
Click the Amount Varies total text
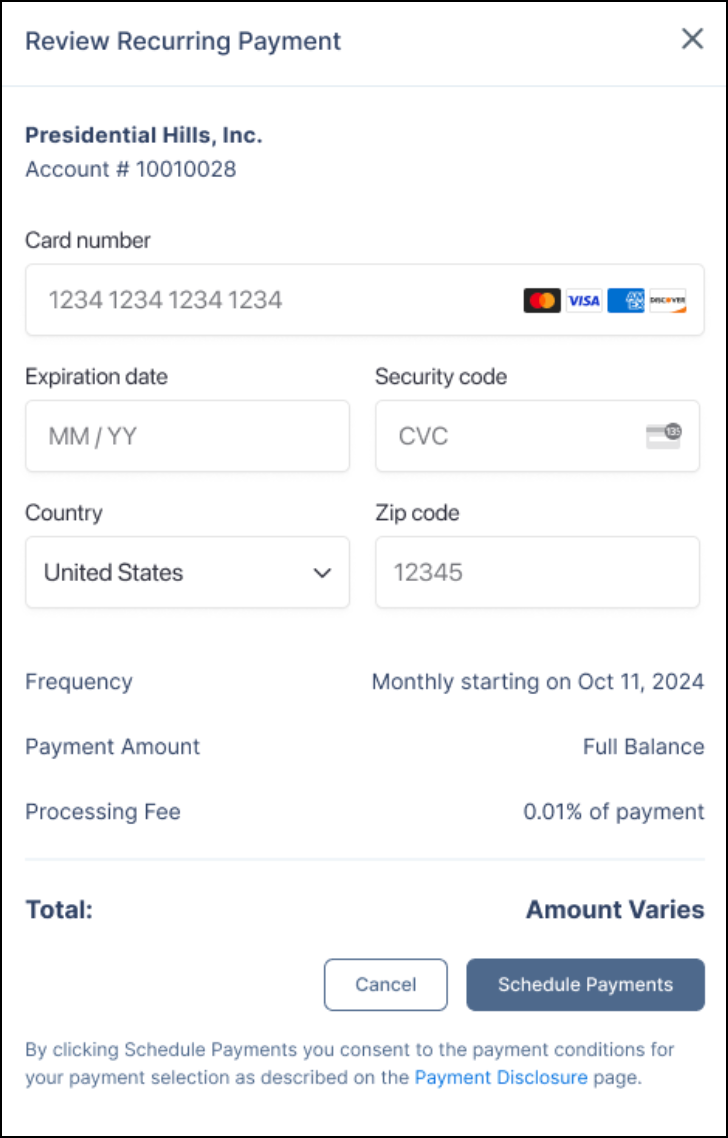[x=615, y=910]
